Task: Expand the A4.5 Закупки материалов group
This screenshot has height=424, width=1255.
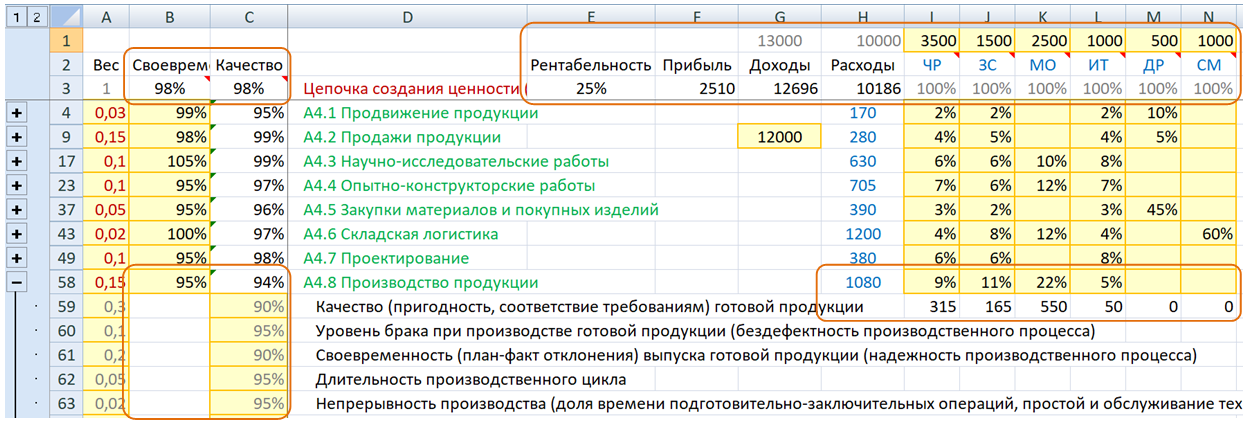Action: [17, 210]
